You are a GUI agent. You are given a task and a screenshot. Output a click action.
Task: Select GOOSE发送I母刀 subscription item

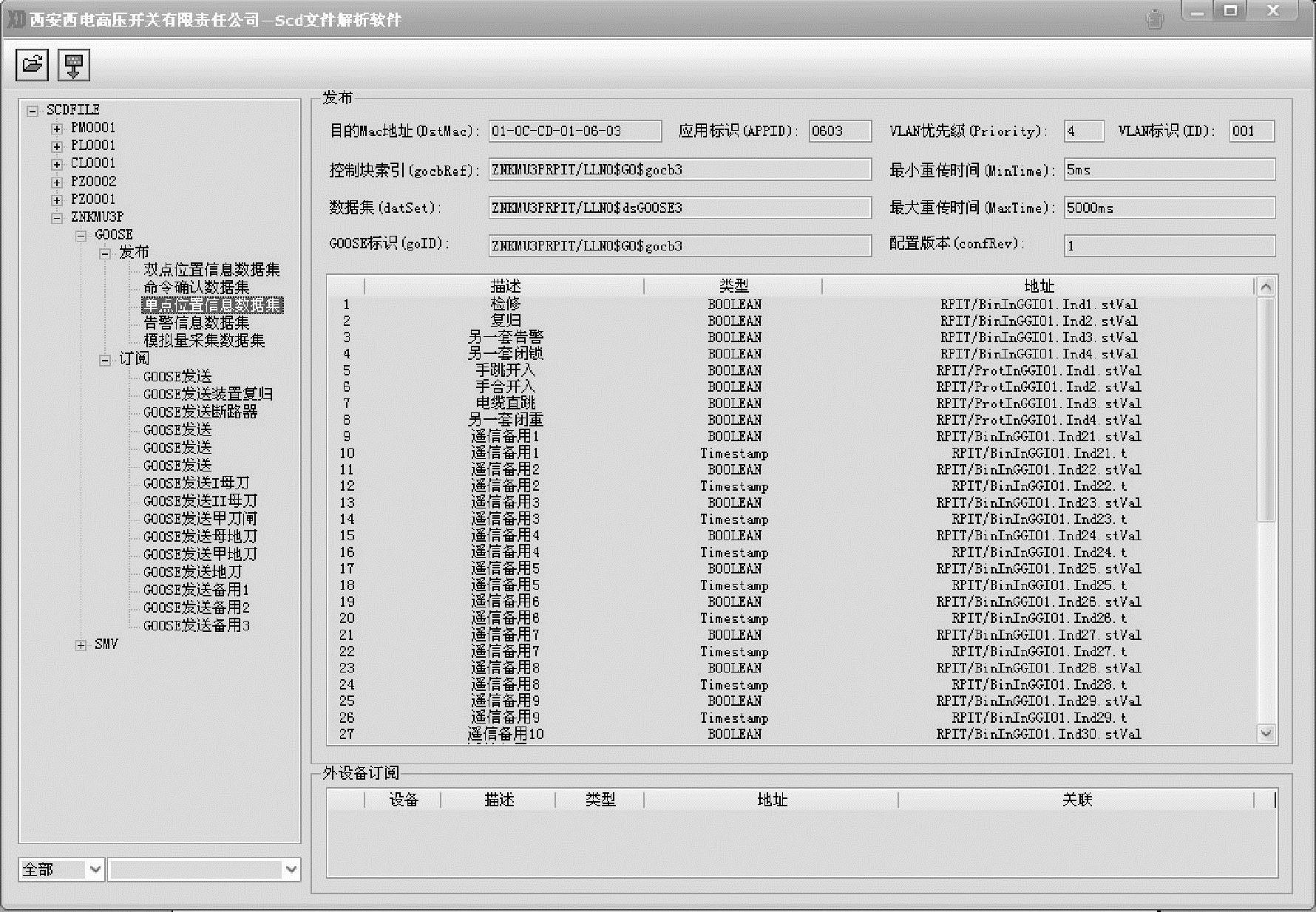[x=196, y=483]
